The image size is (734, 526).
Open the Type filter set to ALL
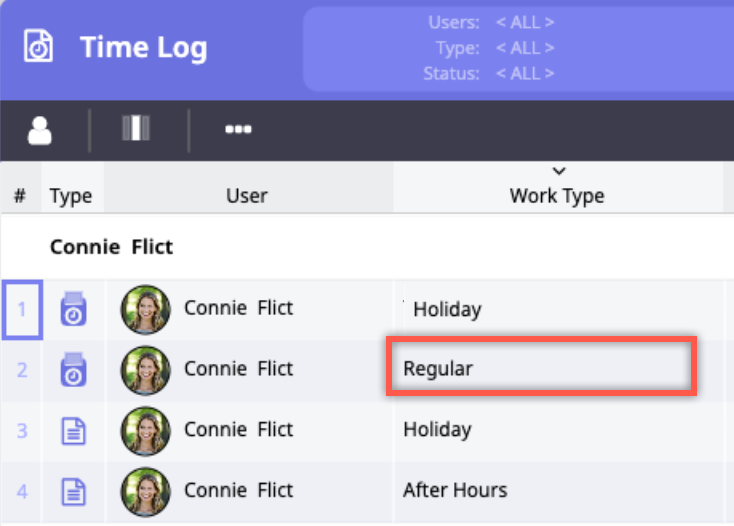point(524,48)
